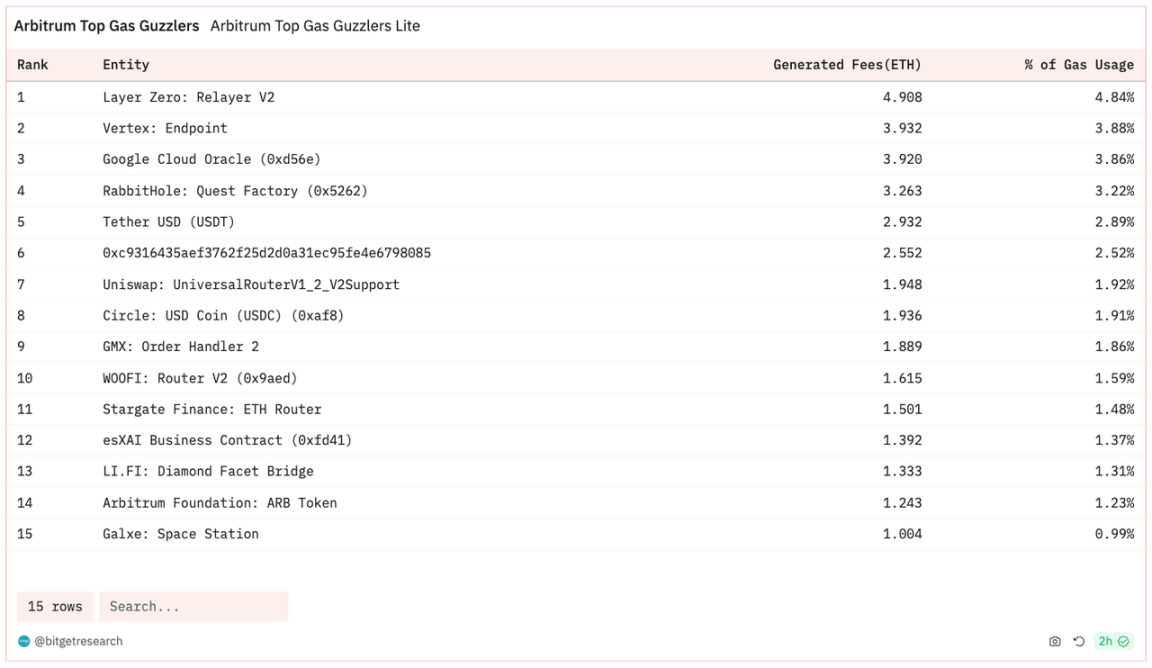Click the green verified checkmark icon
The image size is (1152, 668).
(x=1124, y=641)
